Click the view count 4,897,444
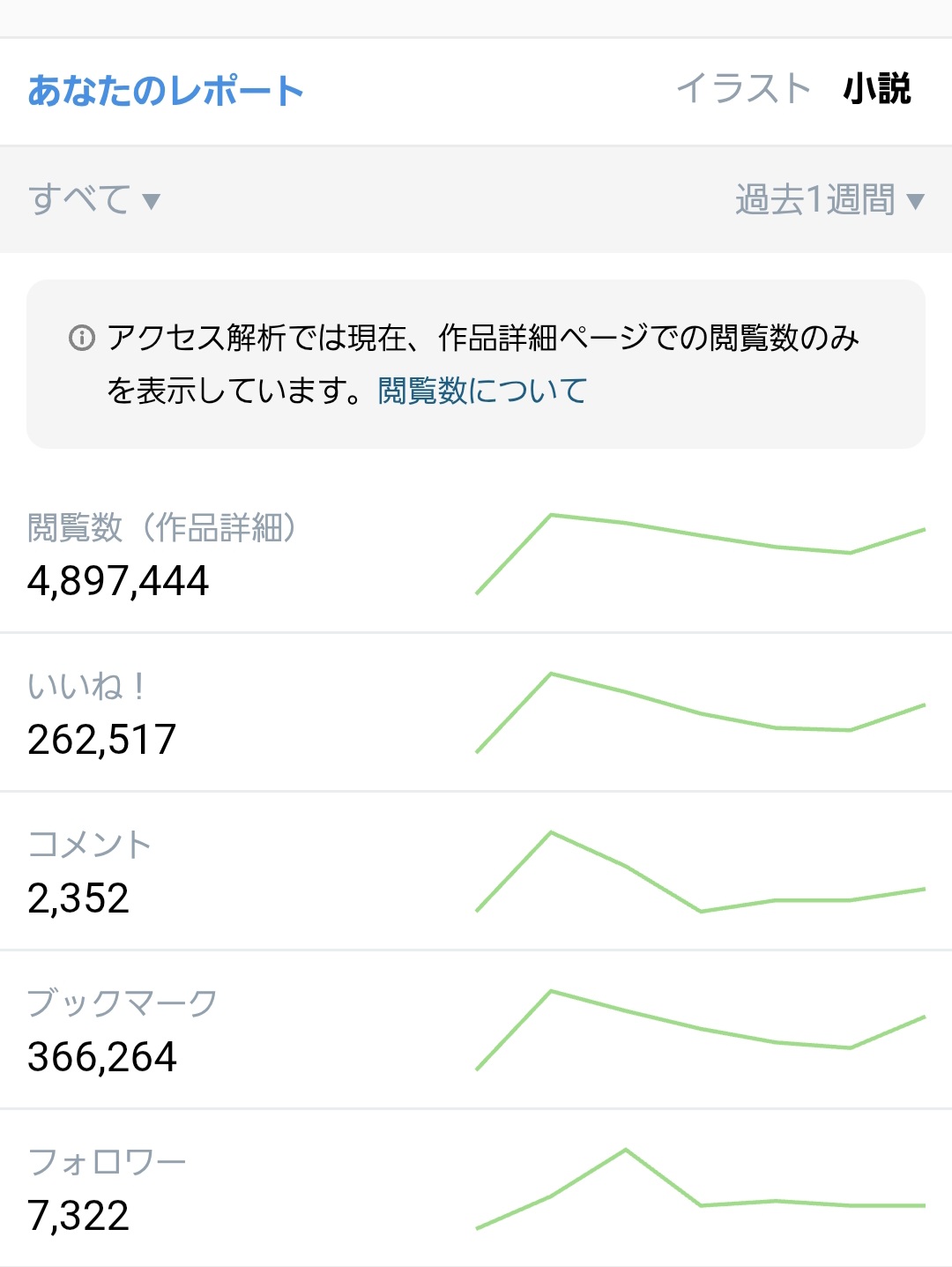952x1267 pixels. (x=118, y=581)
